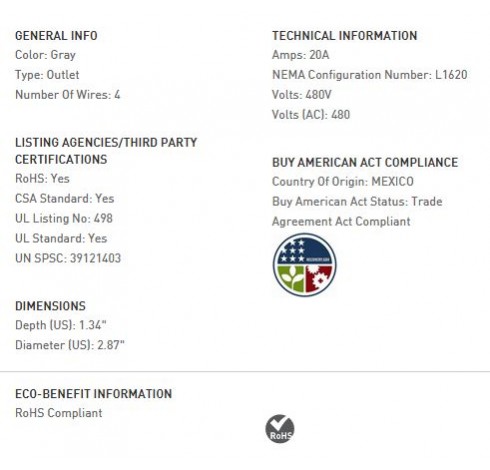
Task: Click the Technical Information heading
Action: point(345,36)
